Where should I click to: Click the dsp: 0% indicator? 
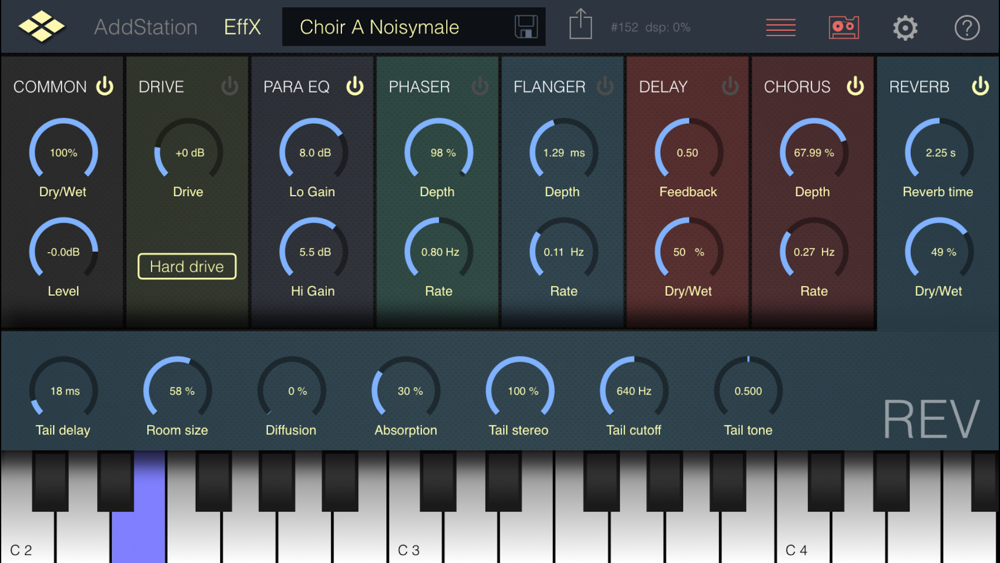(x=668, y=27)
